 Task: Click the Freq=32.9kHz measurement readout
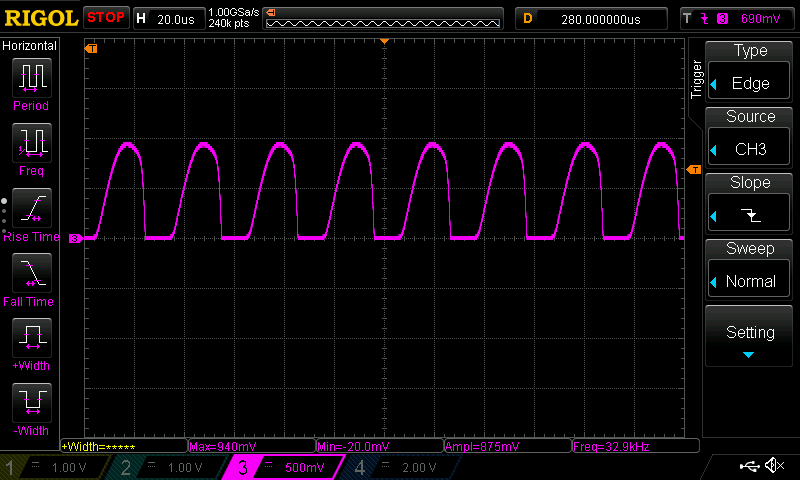coord(636,446)
